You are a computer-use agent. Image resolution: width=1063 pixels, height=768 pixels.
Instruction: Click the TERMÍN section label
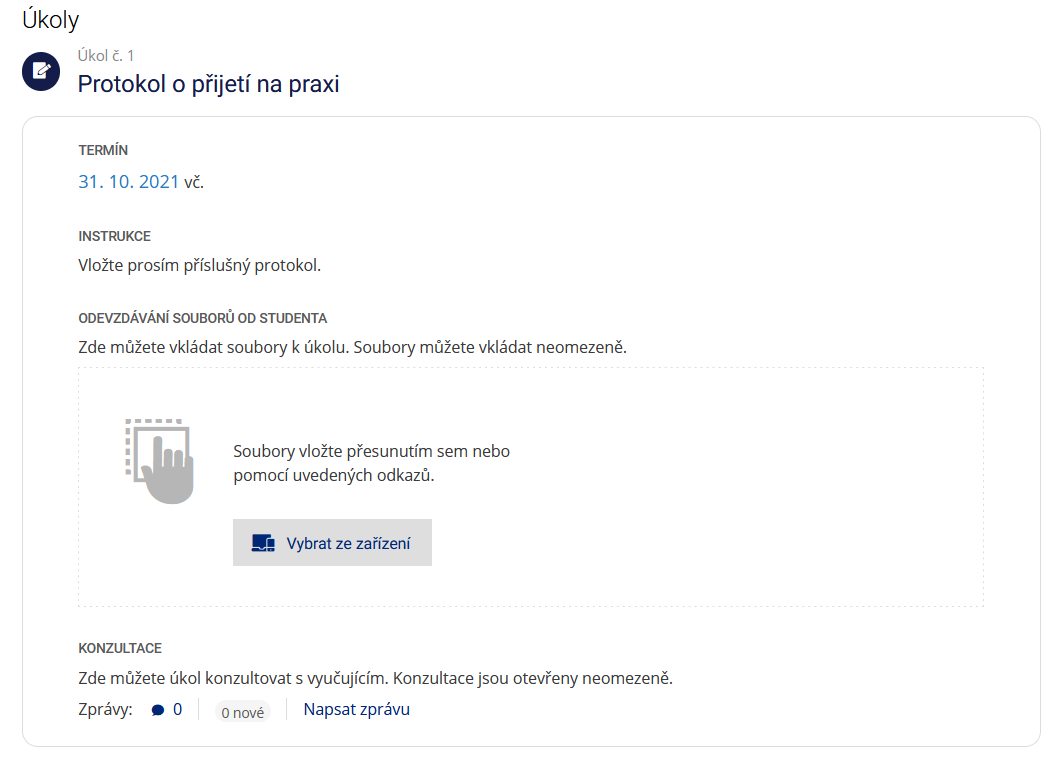(x=103, y=150)
